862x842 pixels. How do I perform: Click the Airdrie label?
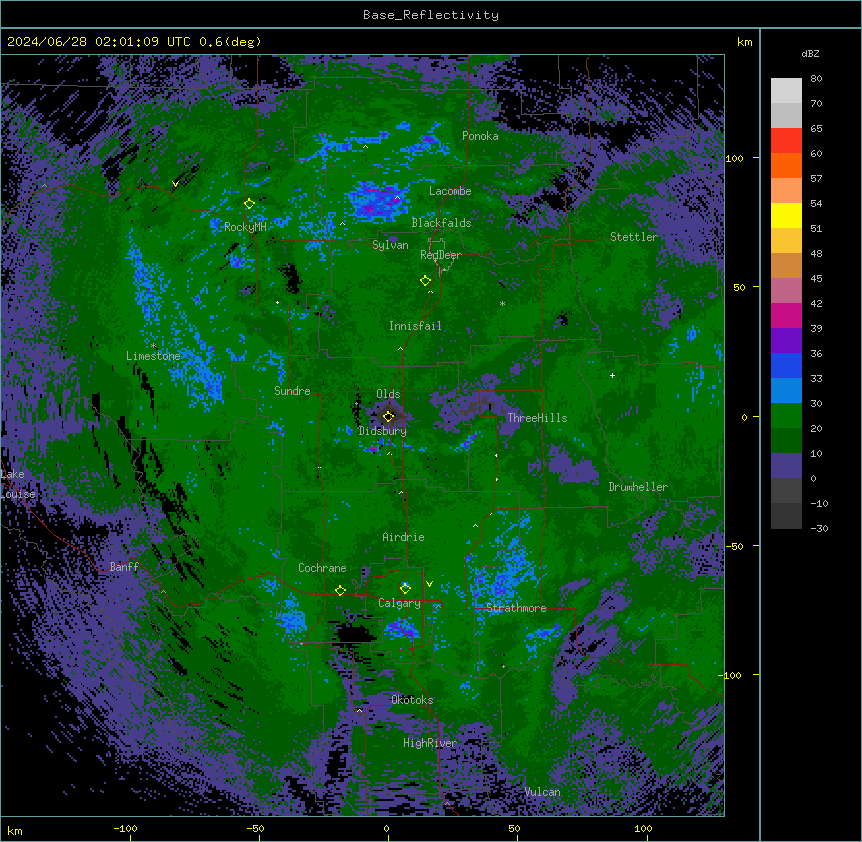pyautogui.click(x=404, y=537)
